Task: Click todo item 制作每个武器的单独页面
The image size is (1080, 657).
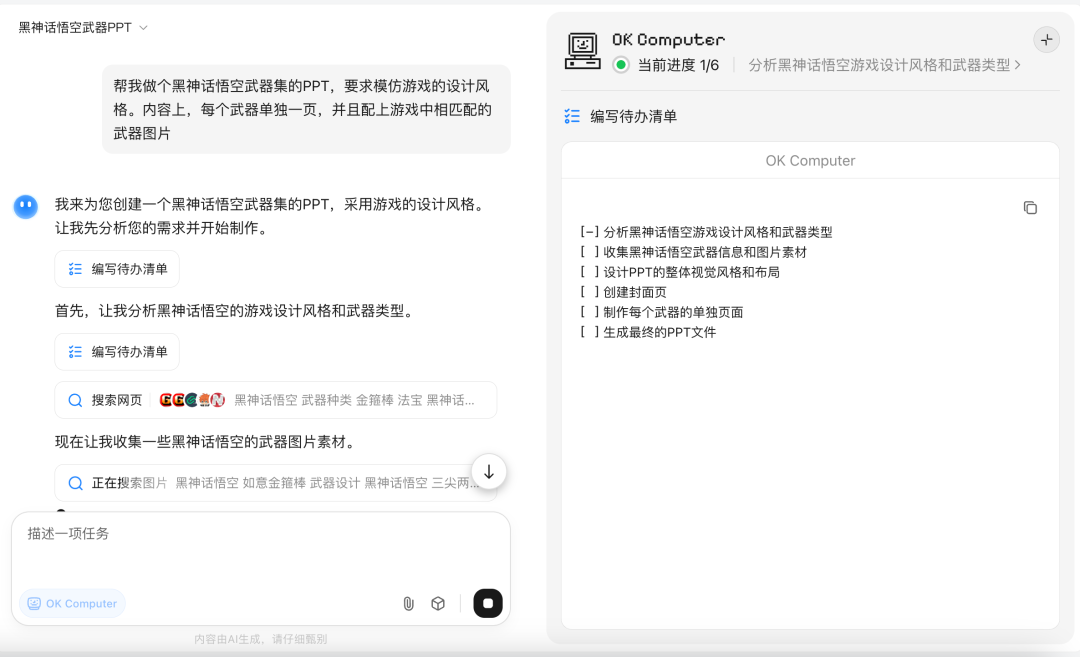Action: tap(662, 312)
